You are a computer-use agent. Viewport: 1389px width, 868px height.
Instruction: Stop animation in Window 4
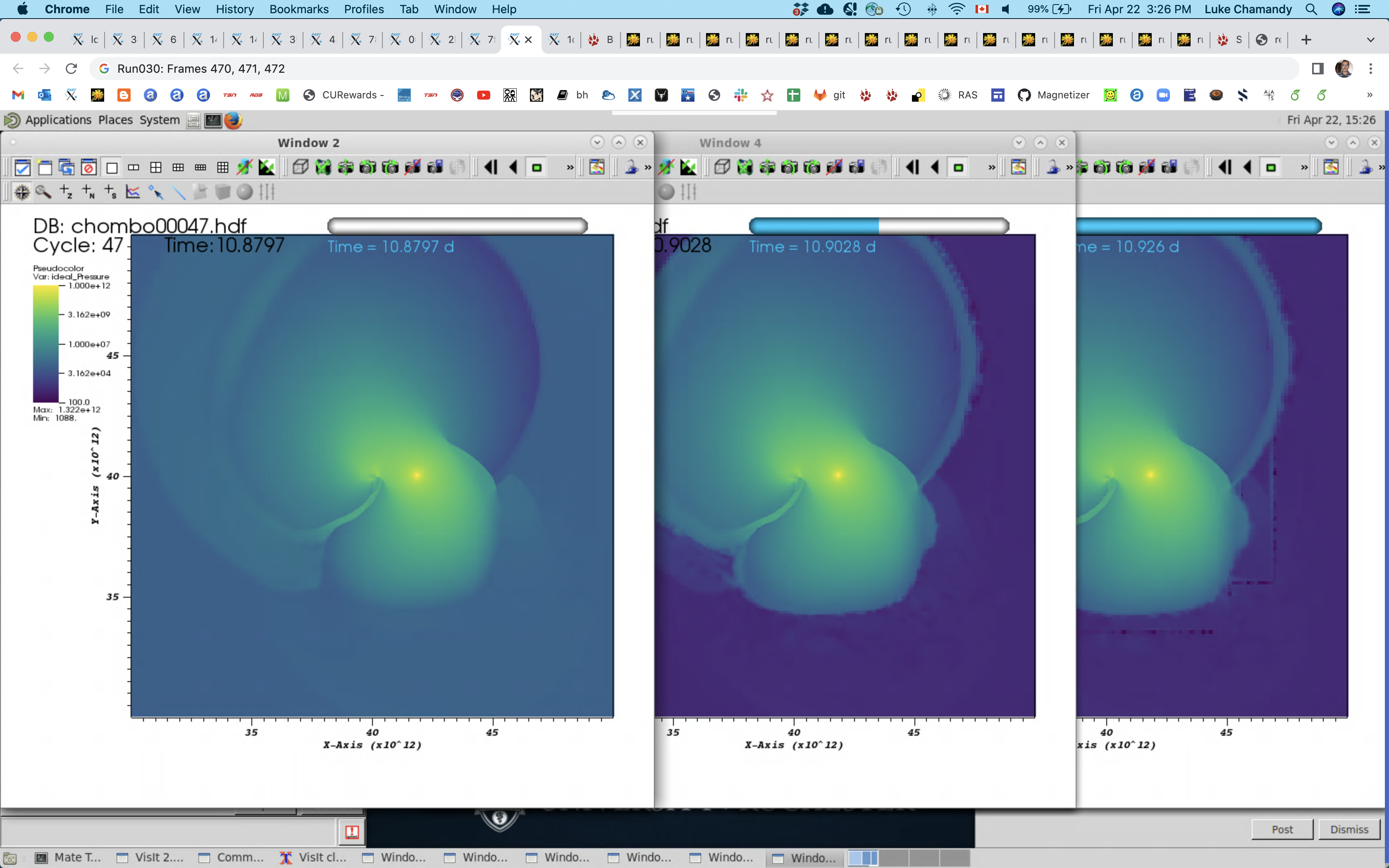(959, 168)
